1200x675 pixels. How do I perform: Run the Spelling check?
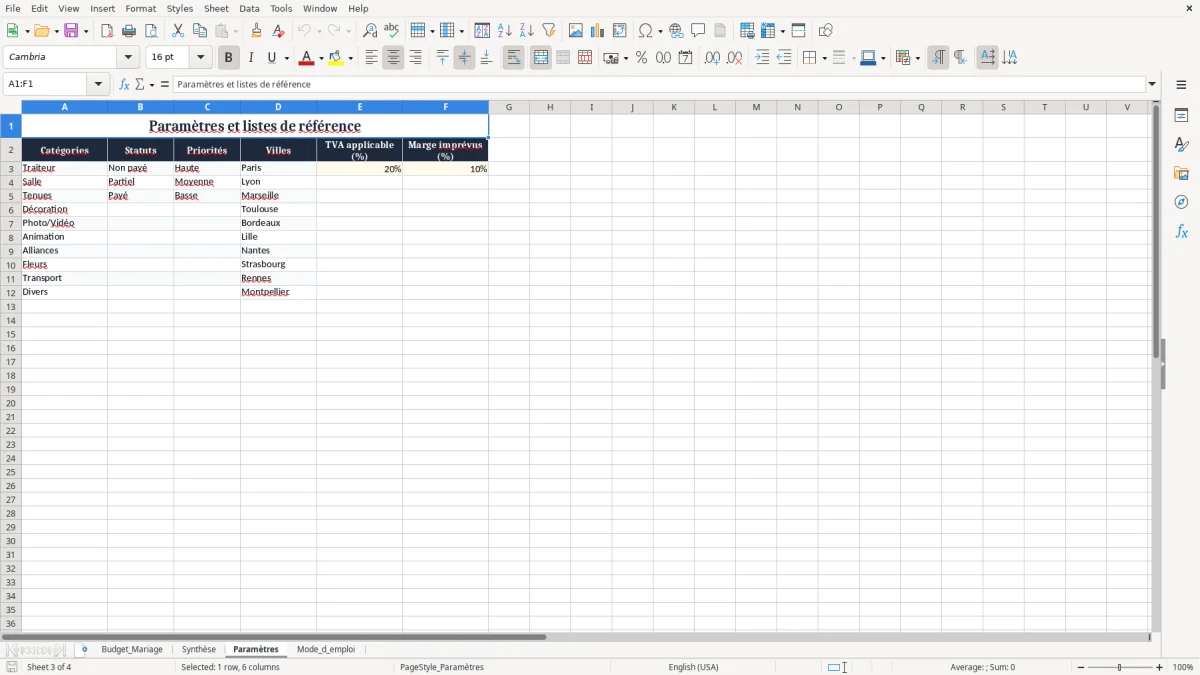(392, 31)
